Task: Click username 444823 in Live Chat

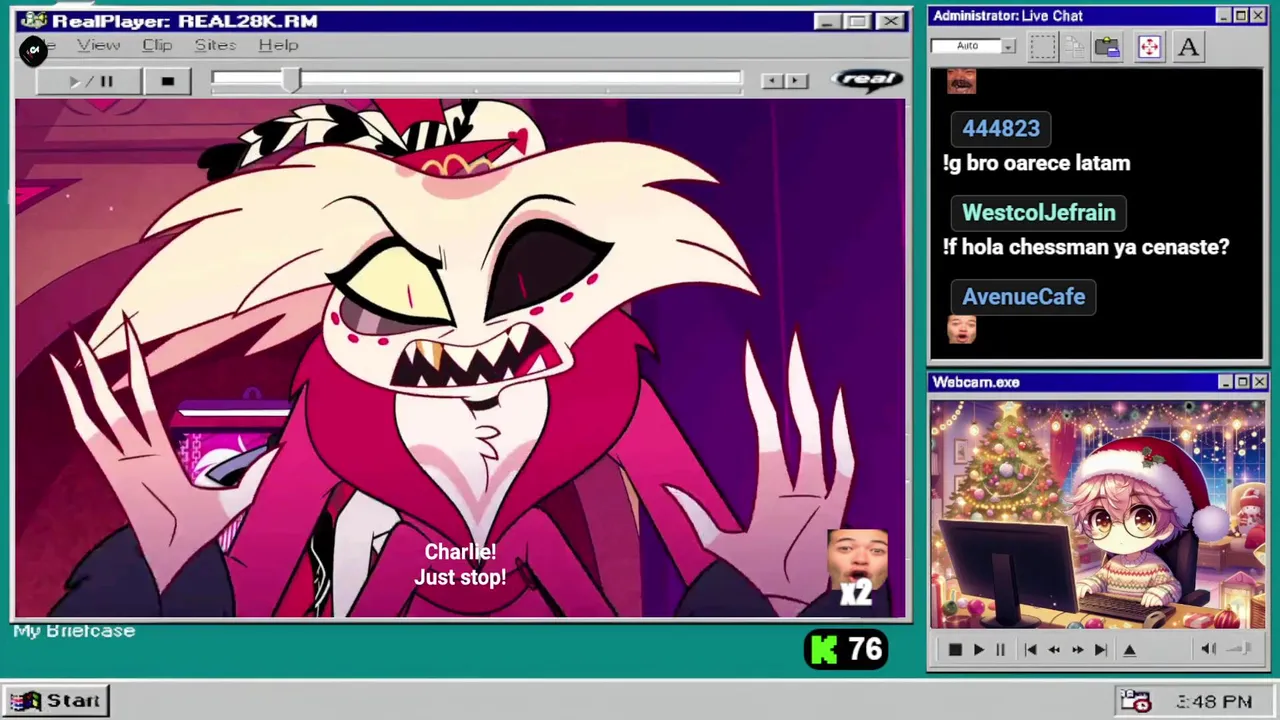Action: click(x=1001, y=128)
